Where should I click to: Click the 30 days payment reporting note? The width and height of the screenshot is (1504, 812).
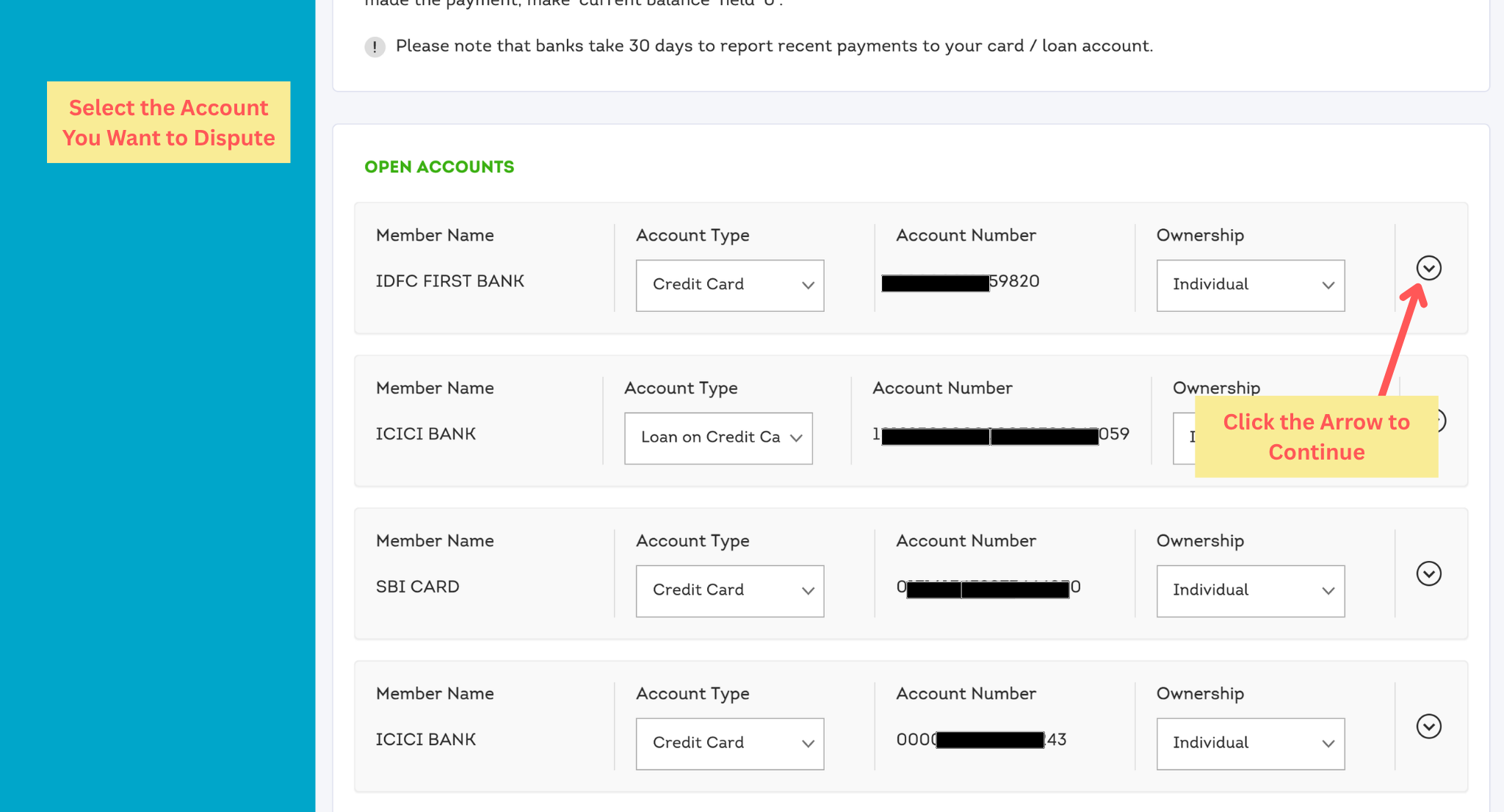(774, 46)
